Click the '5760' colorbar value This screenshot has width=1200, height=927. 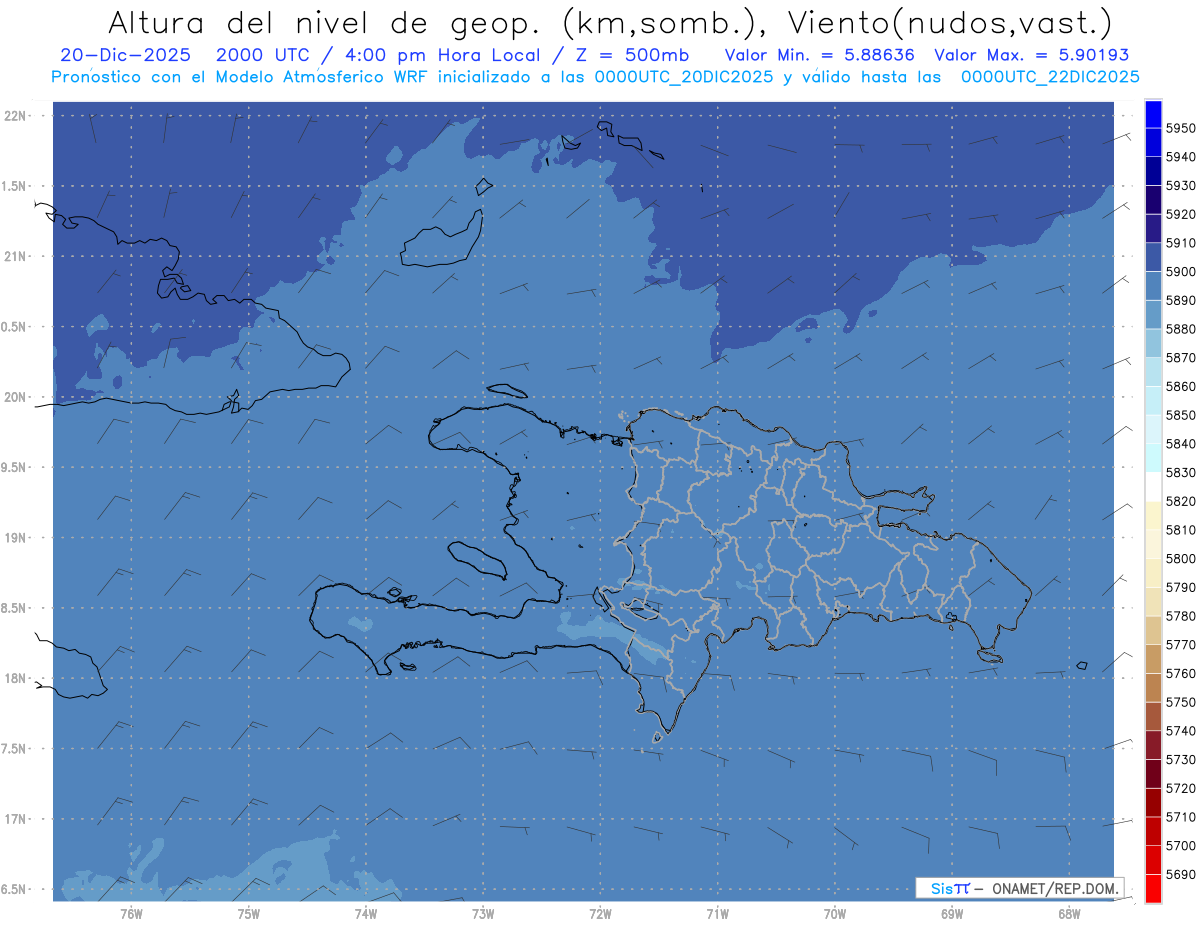point(1180,673)
